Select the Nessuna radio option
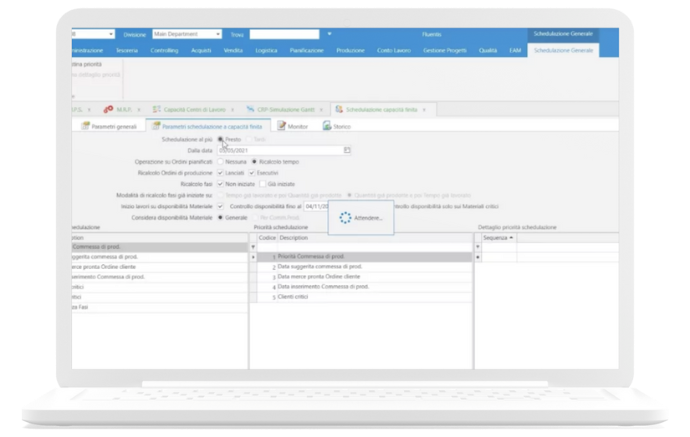This screenshot has height=437, width=690. click(x=221, y=161)
